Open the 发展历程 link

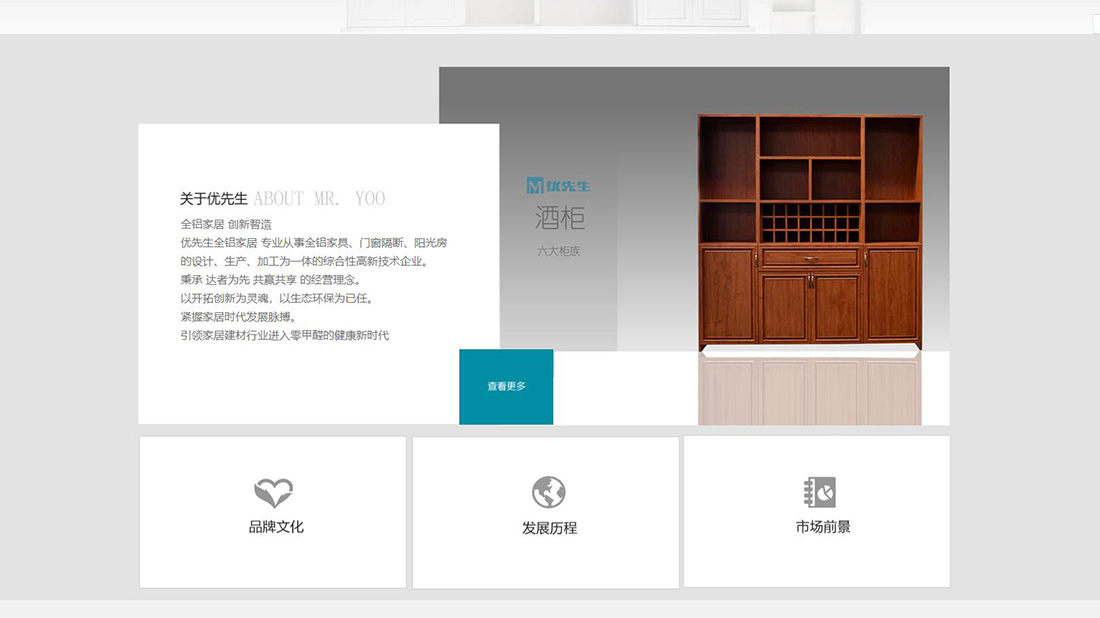point(549,528)
